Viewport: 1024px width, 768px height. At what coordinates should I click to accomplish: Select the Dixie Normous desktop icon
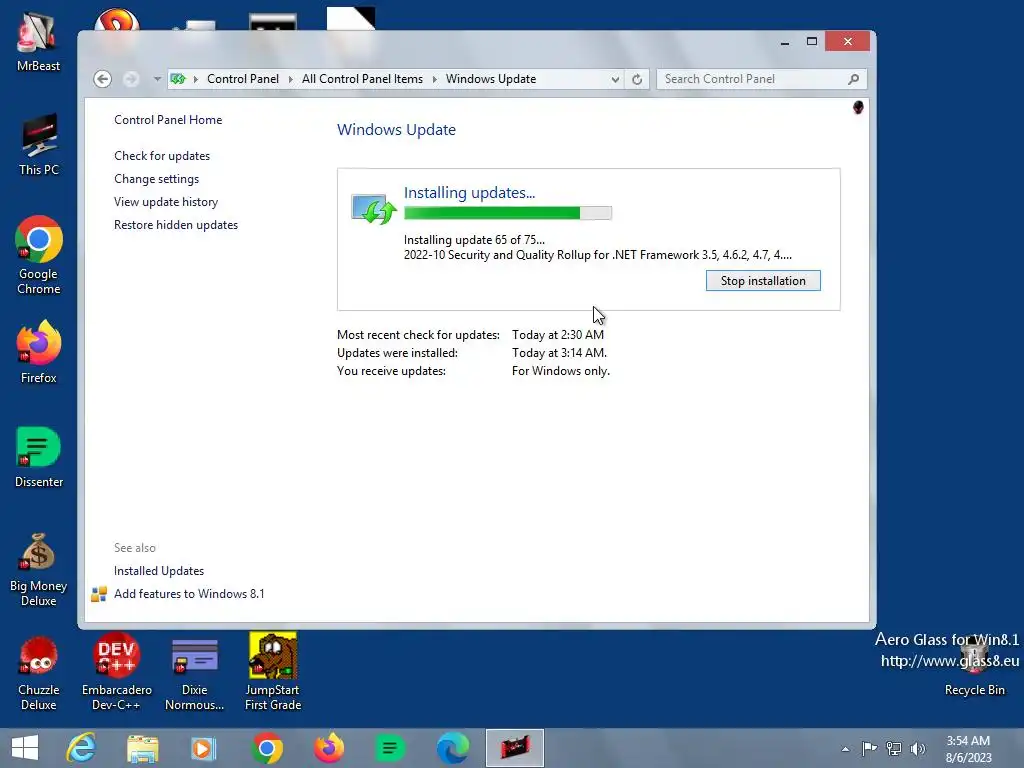pyautogui.click(x=195, y=673)
